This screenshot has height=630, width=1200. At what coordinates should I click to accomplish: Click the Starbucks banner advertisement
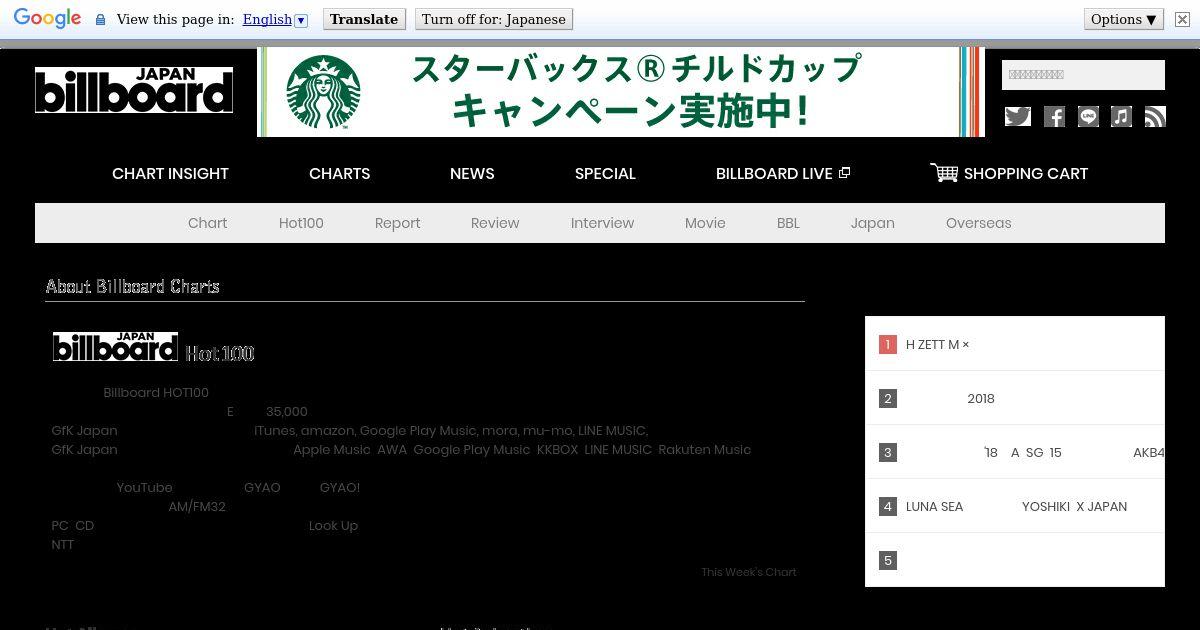[x=621, y=92]
